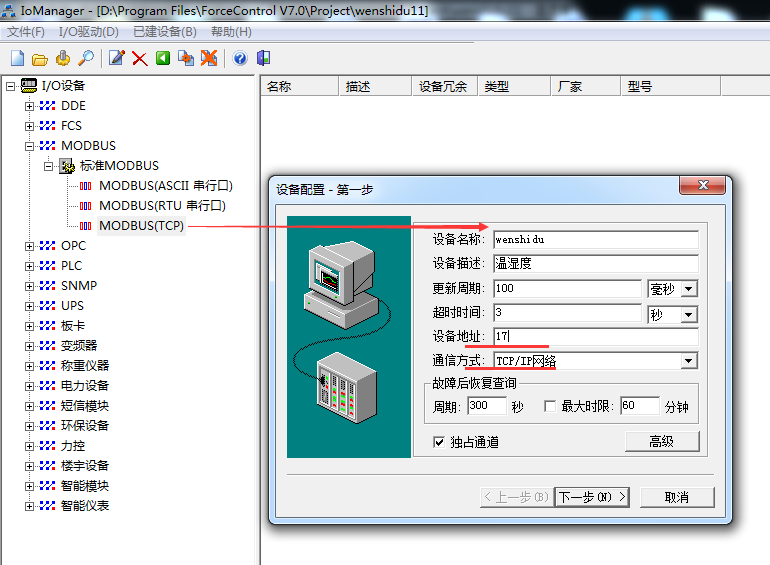Collapse the MODBUS tree node
The image size is (770, 565).
[29, 146]
